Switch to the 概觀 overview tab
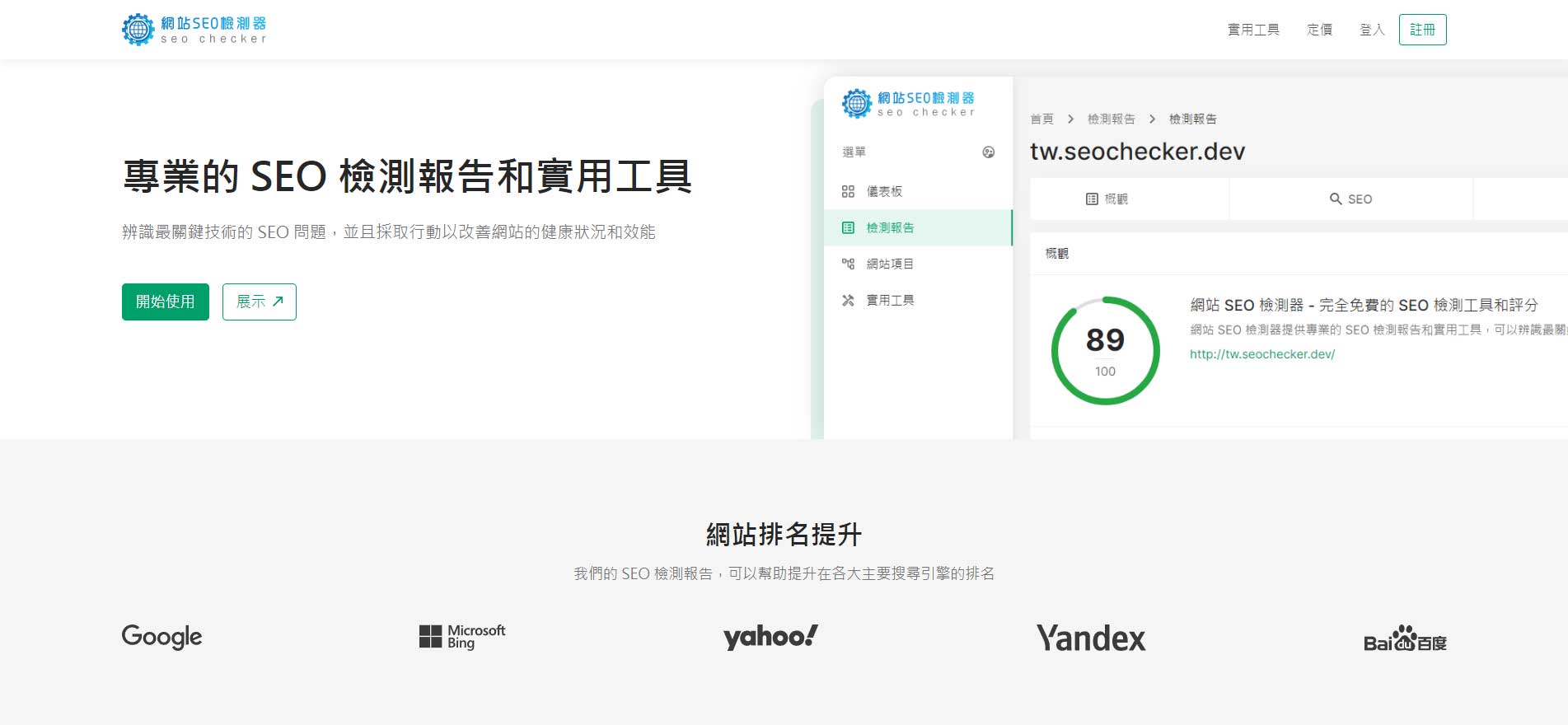The height and width of the screenshot is (725, 1568). pos(1107,199)
